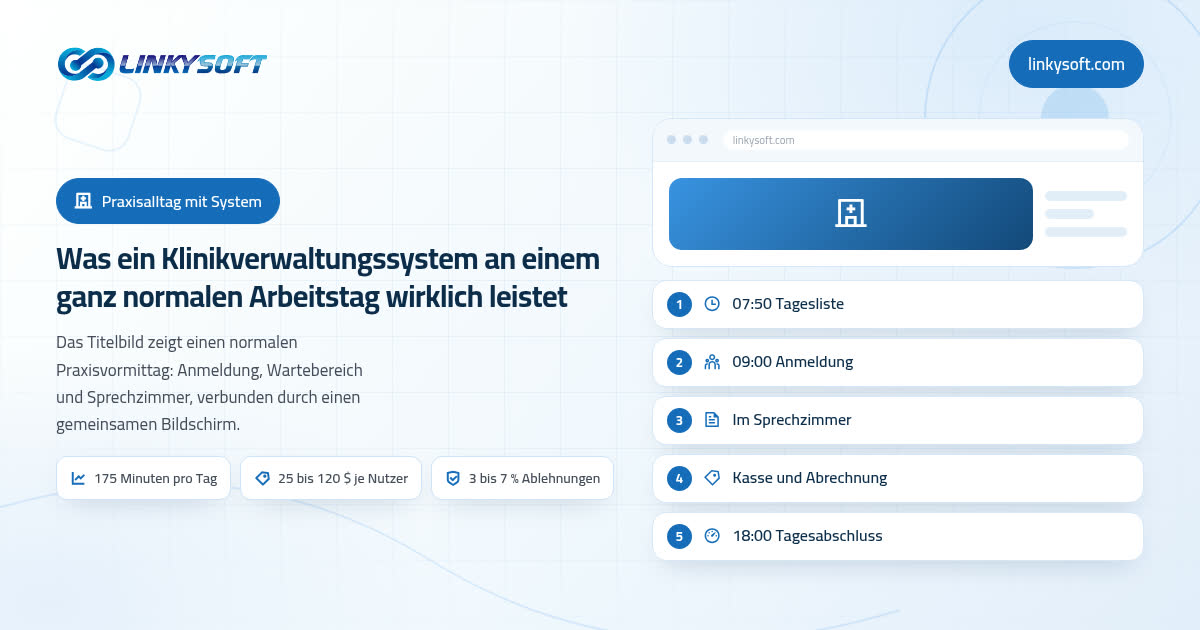This screenshot has height=630, width=1200.
Task: Select step number 3 circle
Action: (x=679, y=420)
